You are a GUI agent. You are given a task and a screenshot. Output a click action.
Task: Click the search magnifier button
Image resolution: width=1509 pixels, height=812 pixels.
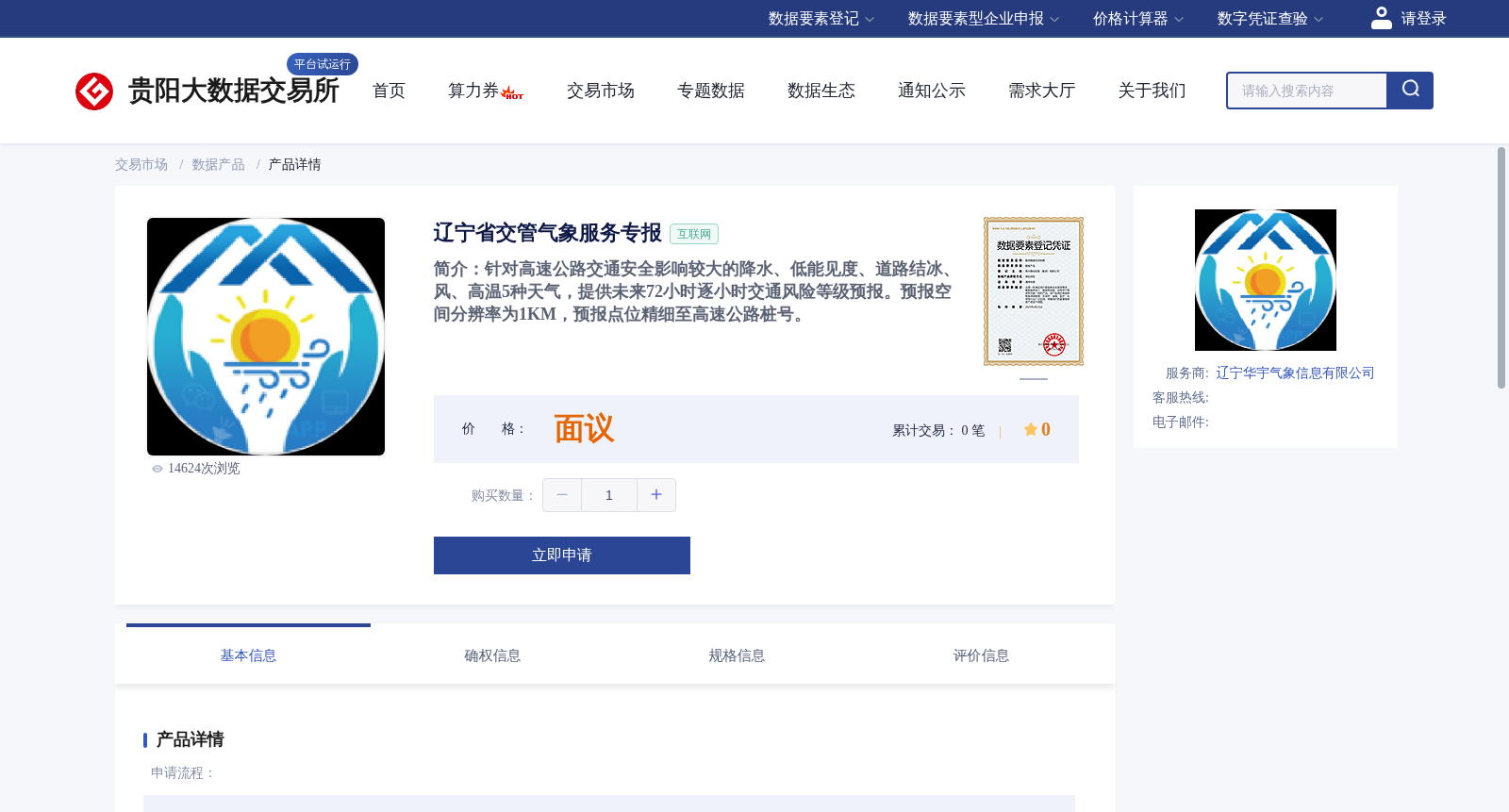(1410, 91)
